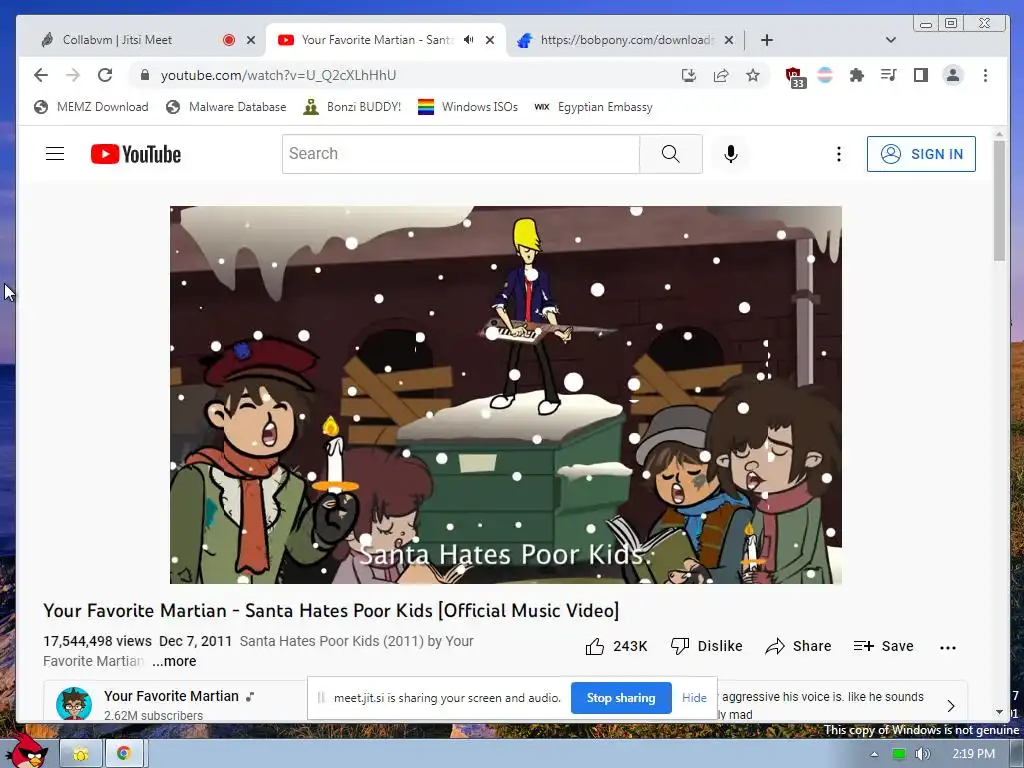Image resolution: width=1024 pixels, height=768 pixels.
Task: Expand the tab search chevron
Action: pos(891,40)
